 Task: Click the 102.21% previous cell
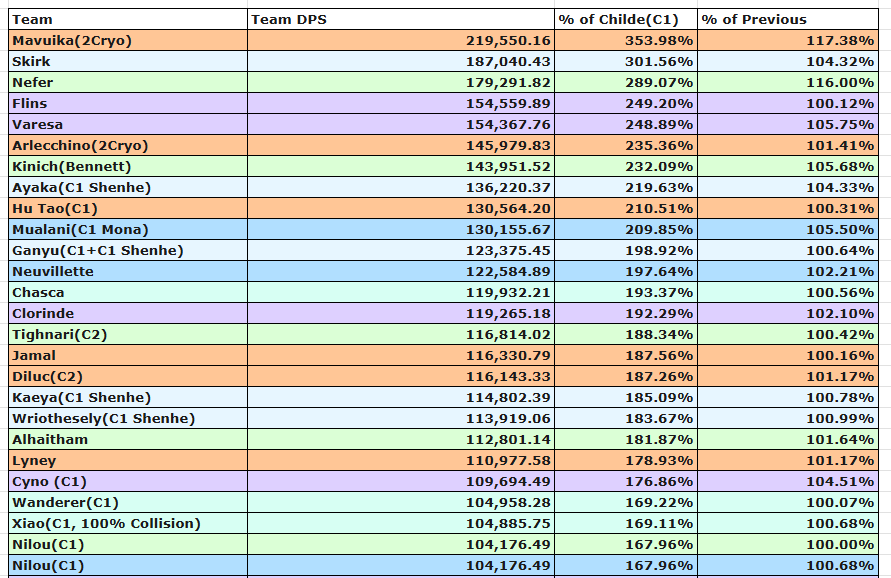point(788,272)
